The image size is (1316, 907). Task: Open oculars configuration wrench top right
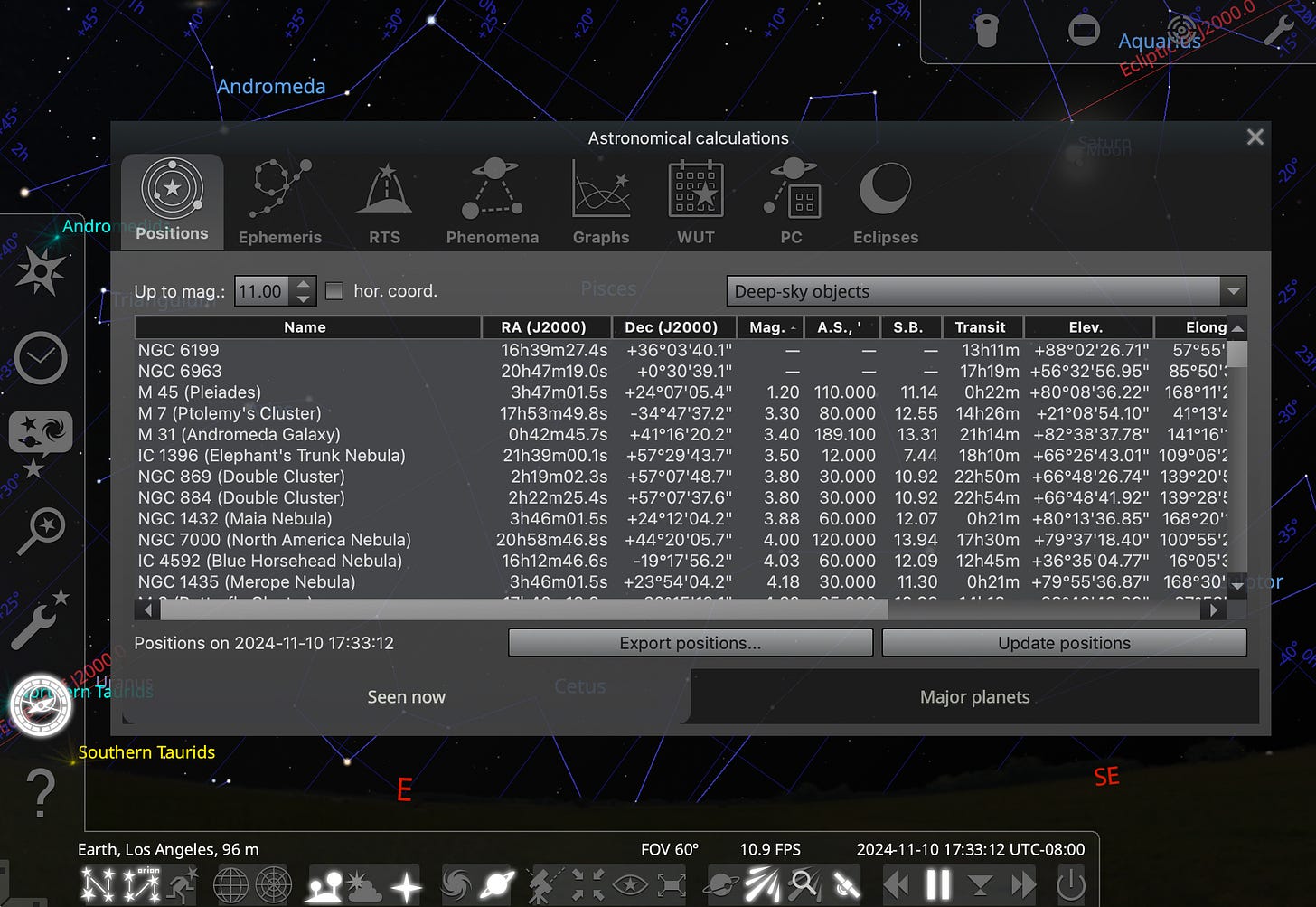[1278, 31]
